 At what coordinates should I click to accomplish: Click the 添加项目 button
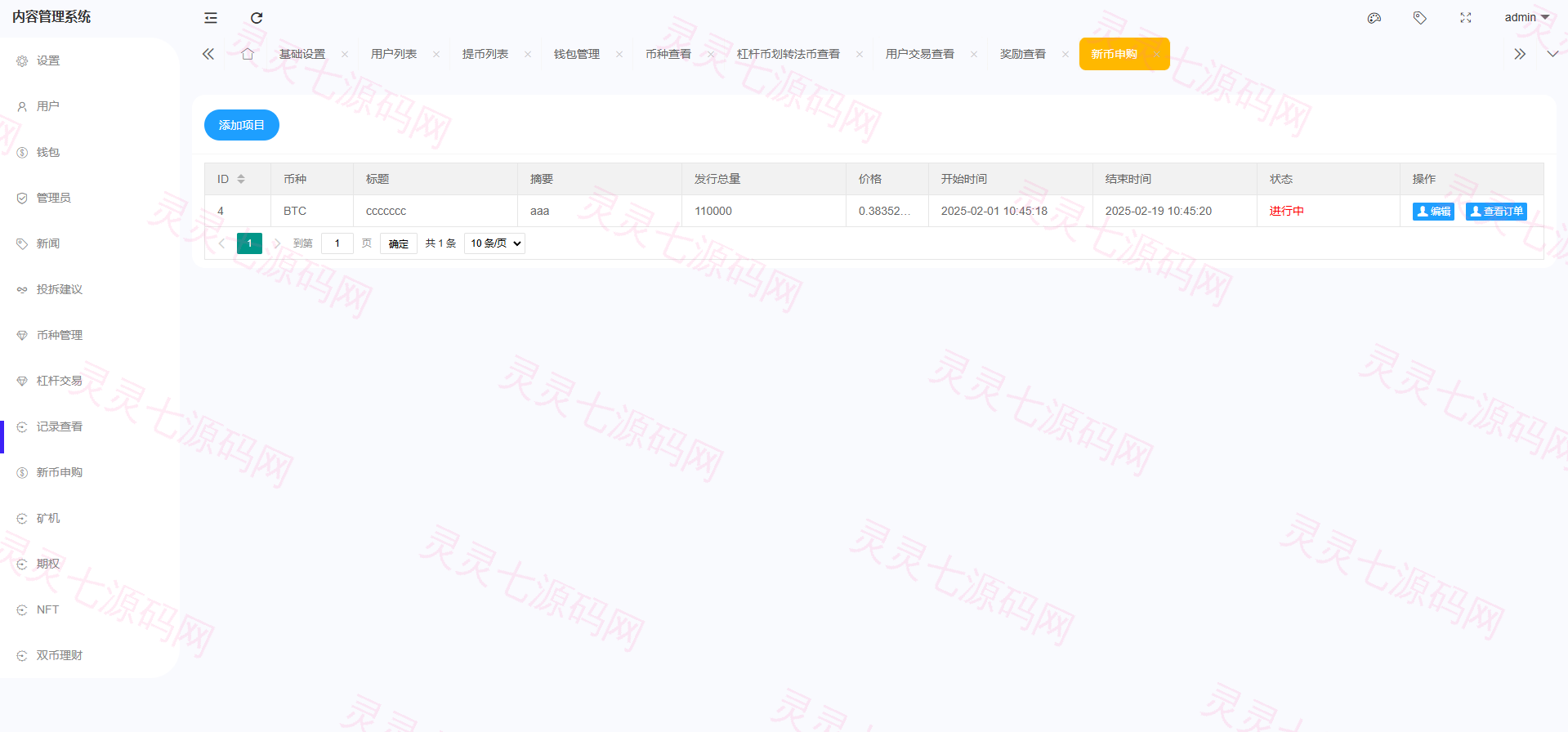(x=242, y=125)
